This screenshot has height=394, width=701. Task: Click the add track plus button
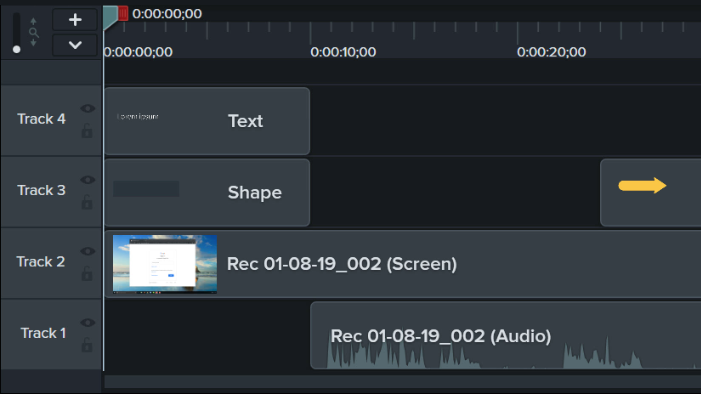pos(75,20)
